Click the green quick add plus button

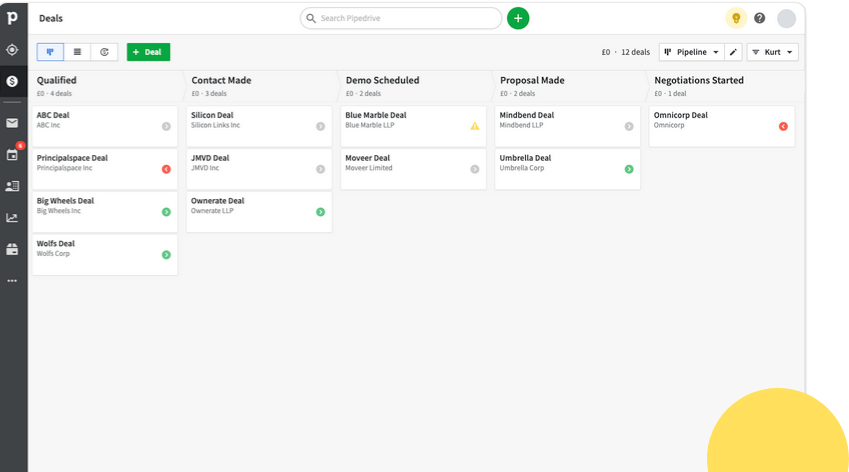(x=518, y=18)
